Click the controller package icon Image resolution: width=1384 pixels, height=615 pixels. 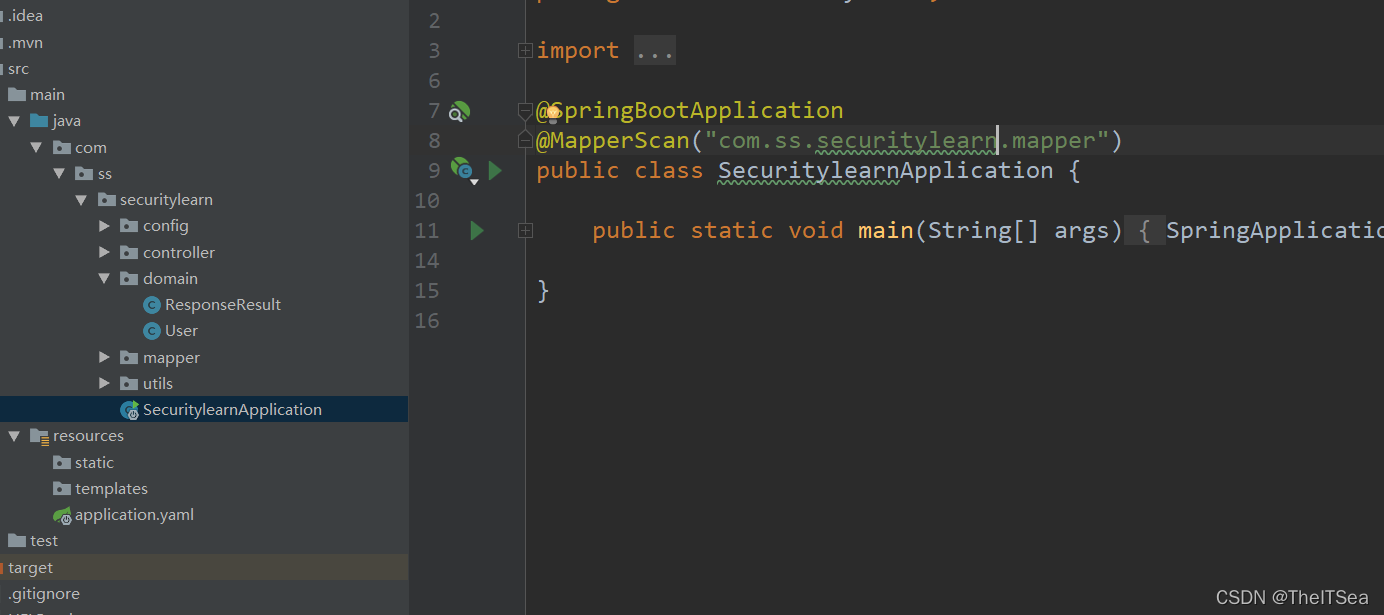point(129,252)
